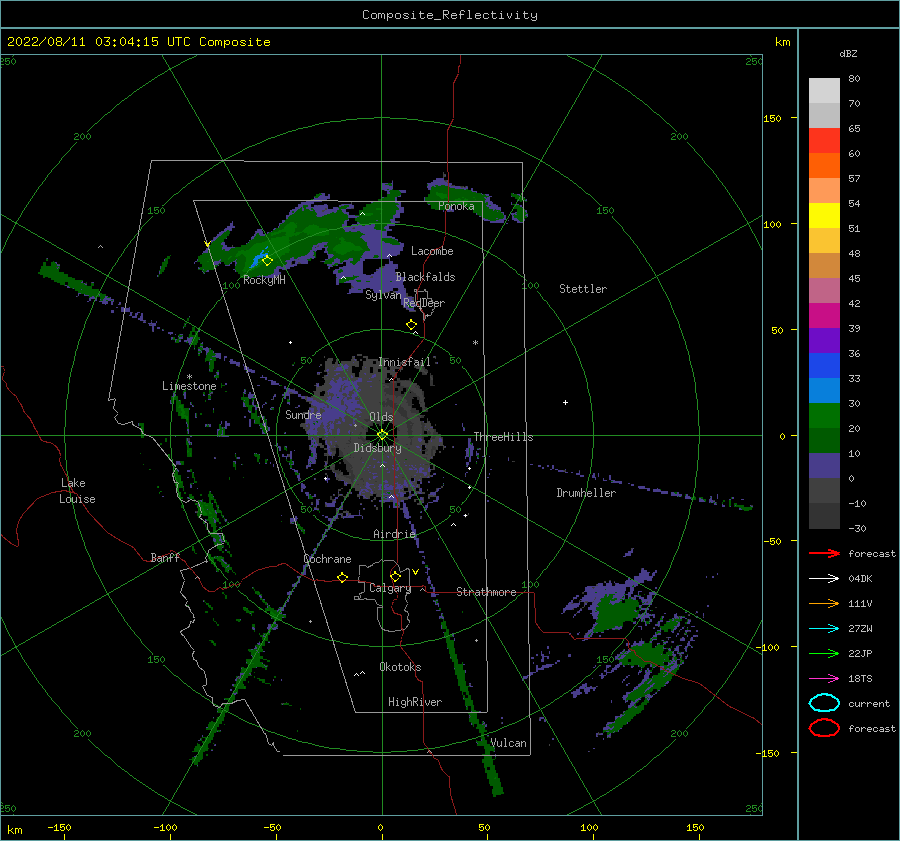
Task: Click the dBZ legend heading
Action: pyautogui.click(x=848, y=53)
